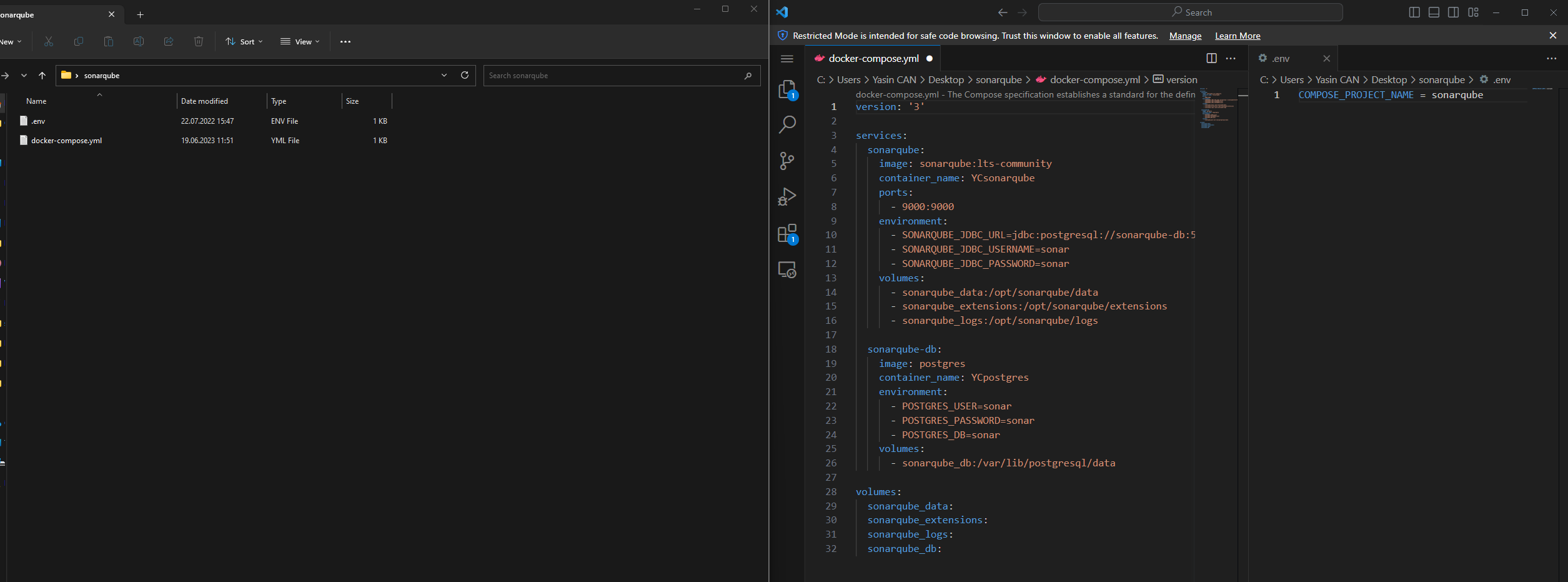Click Paste icon in File Explorer toolbar
This screenshot has height=582, width=1568.
click(x=109, y=41)
